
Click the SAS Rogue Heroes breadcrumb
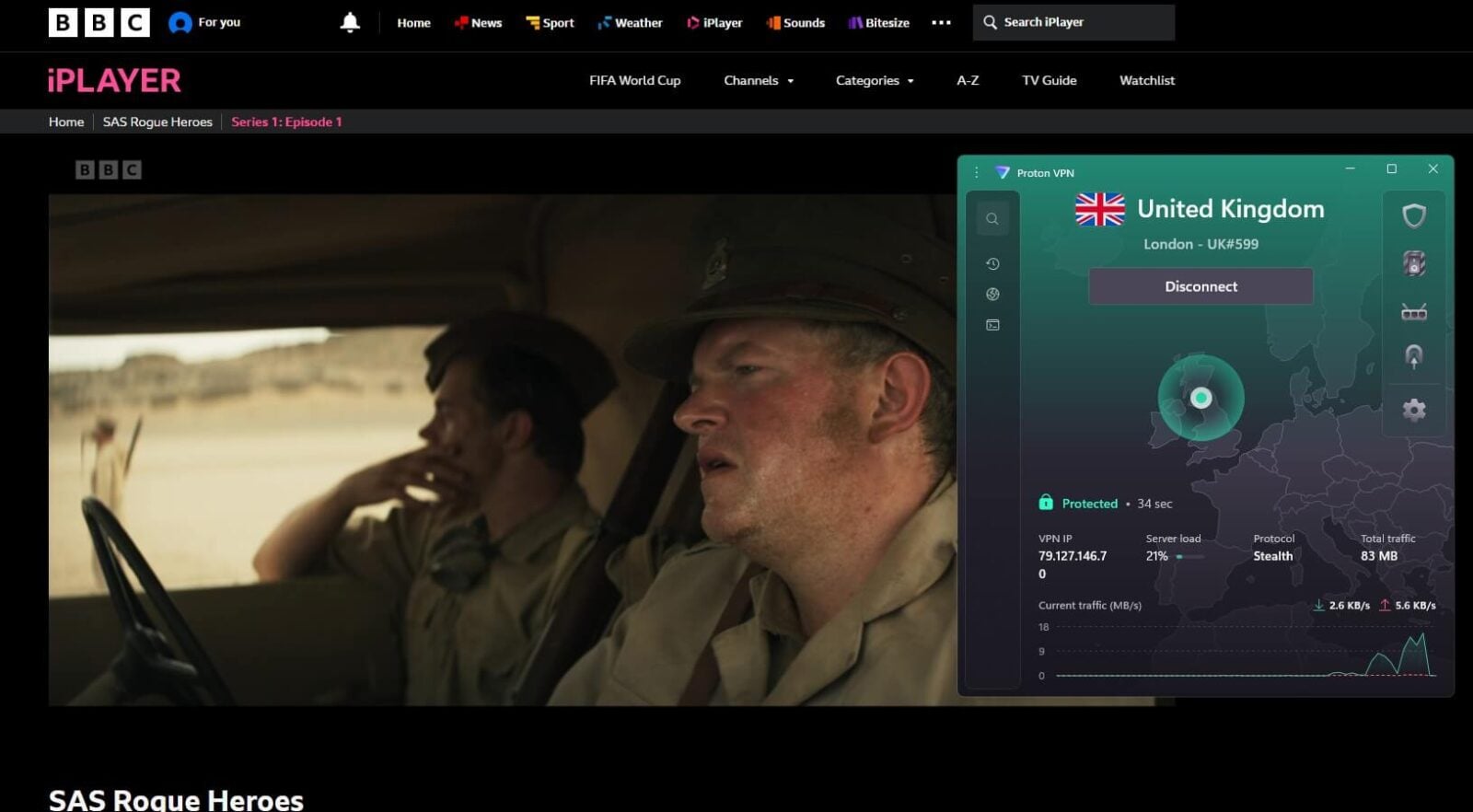point(157,122)
